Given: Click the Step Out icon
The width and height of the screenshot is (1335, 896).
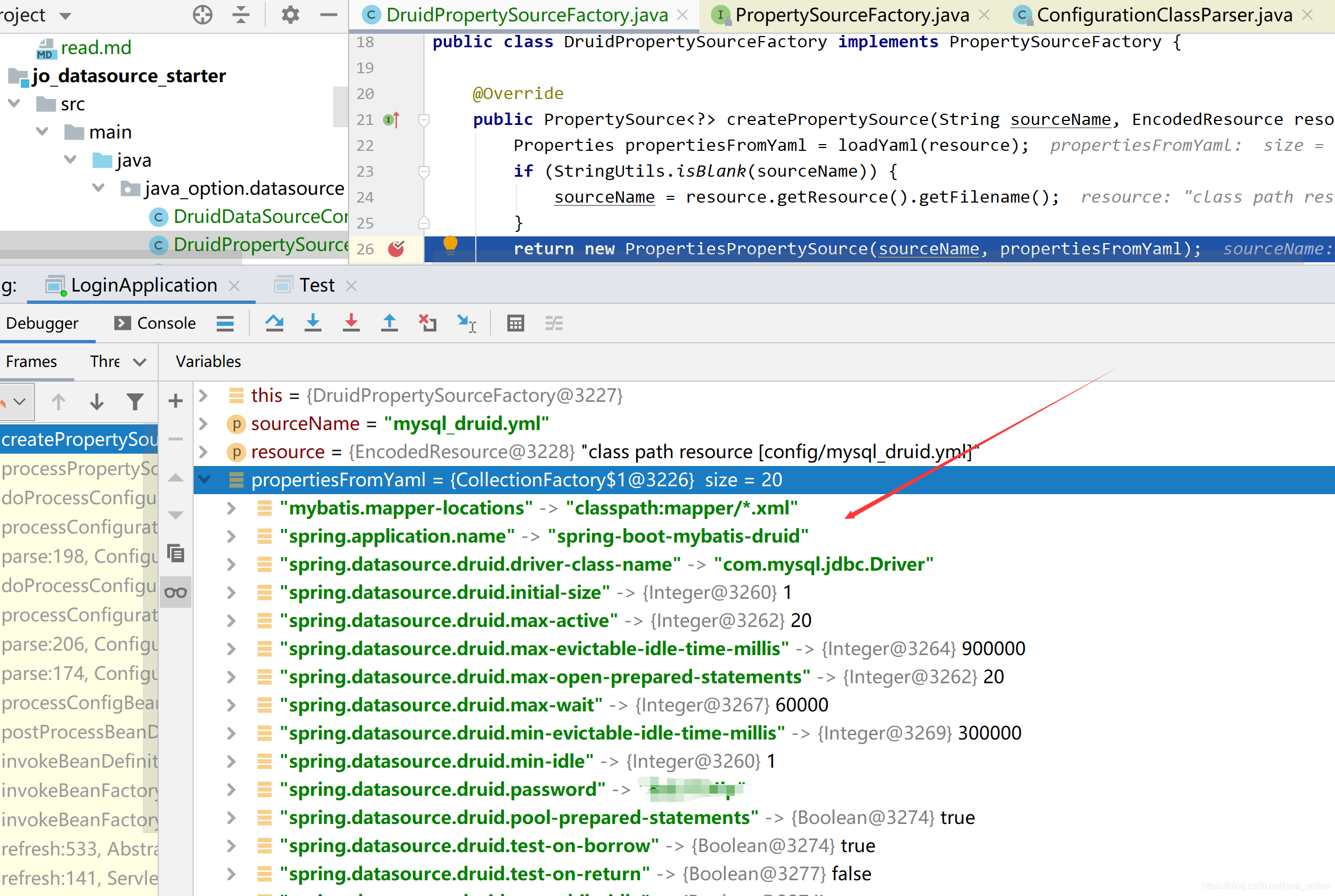Looking at the screenshot, I should click(x=389, y=323).
